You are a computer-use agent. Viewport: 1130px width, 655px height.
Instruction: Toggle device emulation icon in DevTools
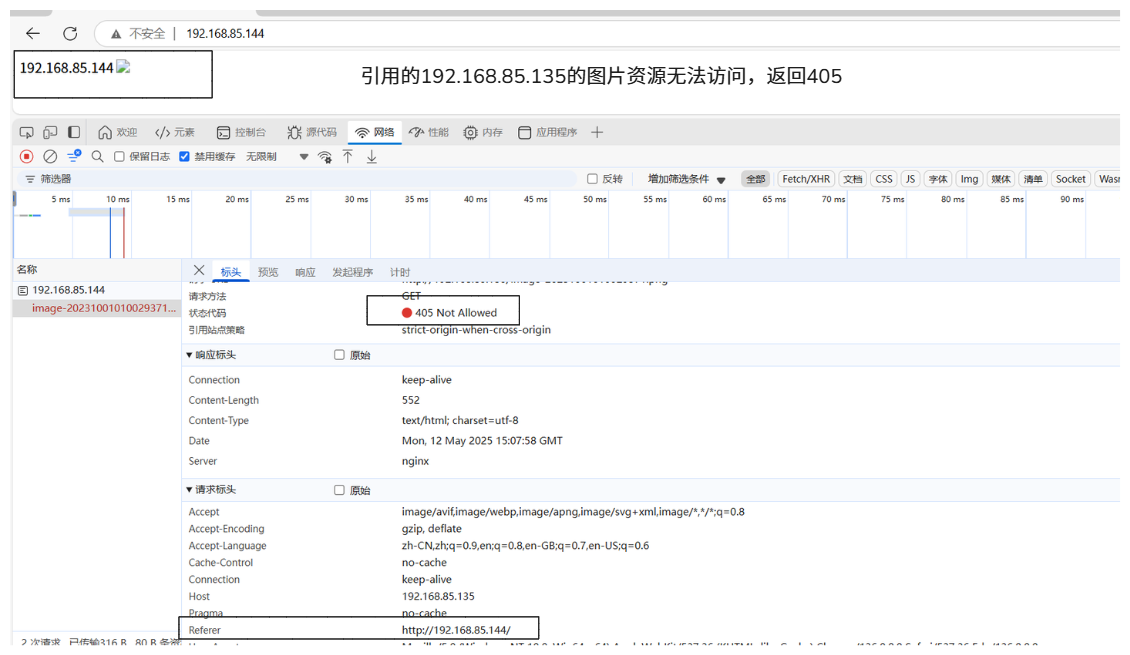(50, 133)
